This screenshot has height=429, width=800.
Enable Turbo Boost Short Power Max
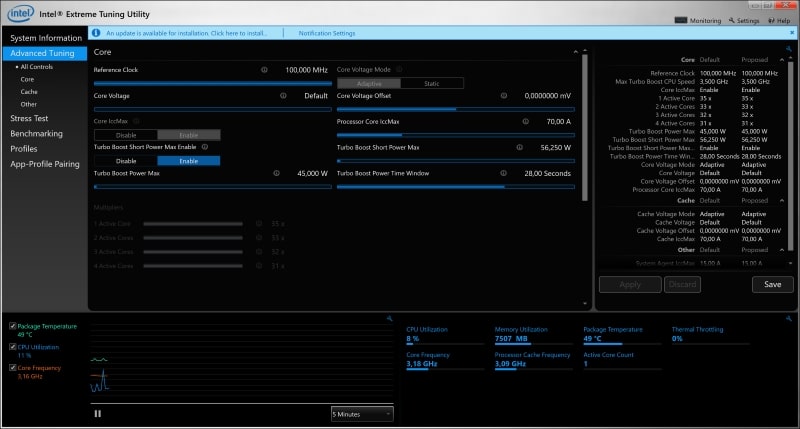(189, 161)
